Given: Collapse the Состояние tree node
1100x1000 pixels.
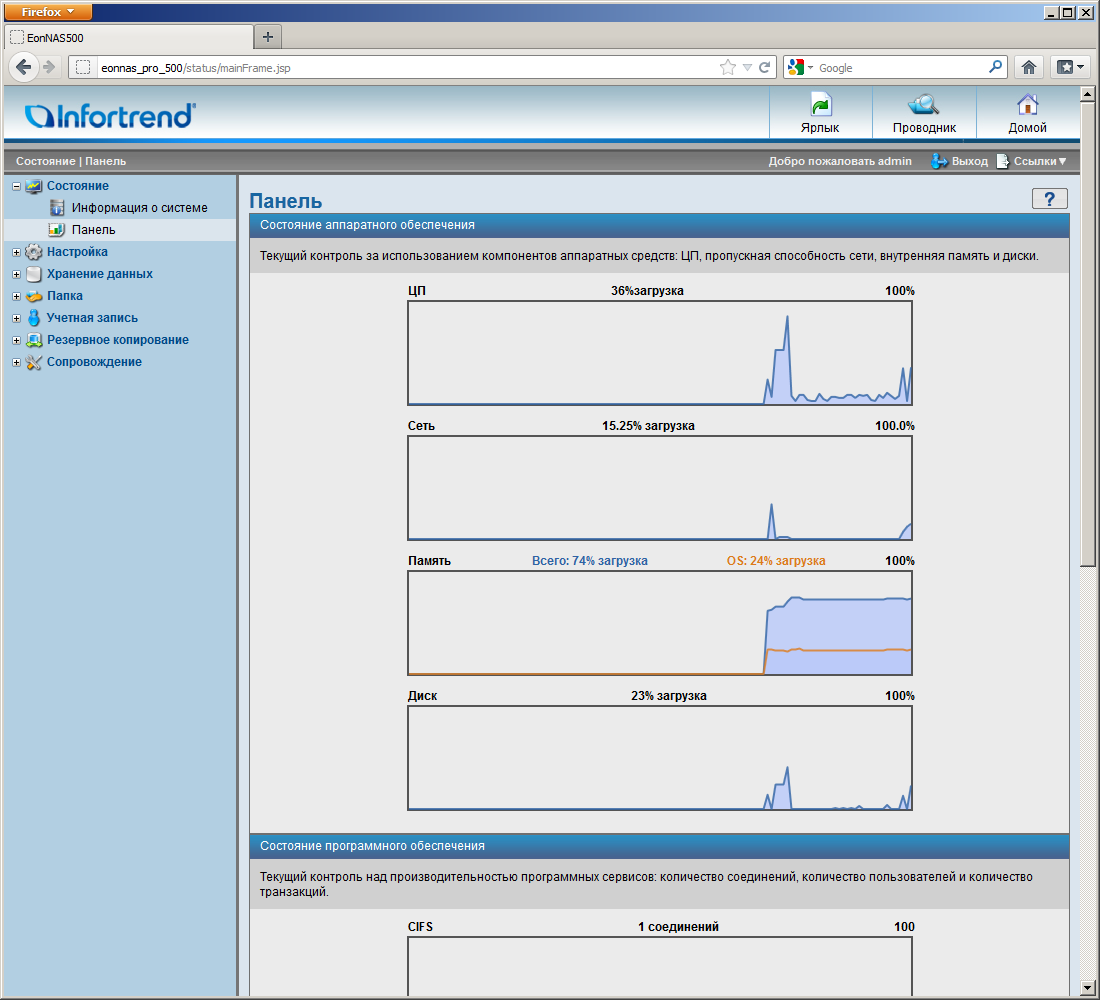Looking at the screenshot, I should click(x=16, y=186).
